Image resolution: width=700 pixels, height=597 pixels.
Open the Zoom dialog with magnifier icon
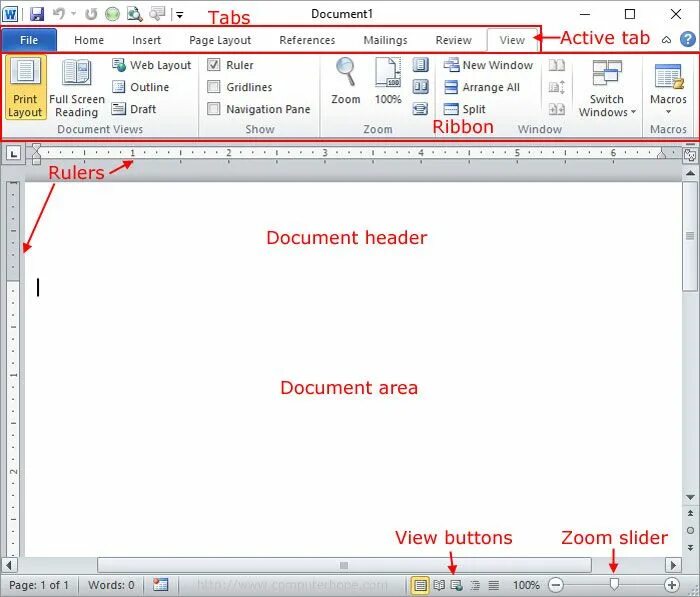(x=346, y=81)
